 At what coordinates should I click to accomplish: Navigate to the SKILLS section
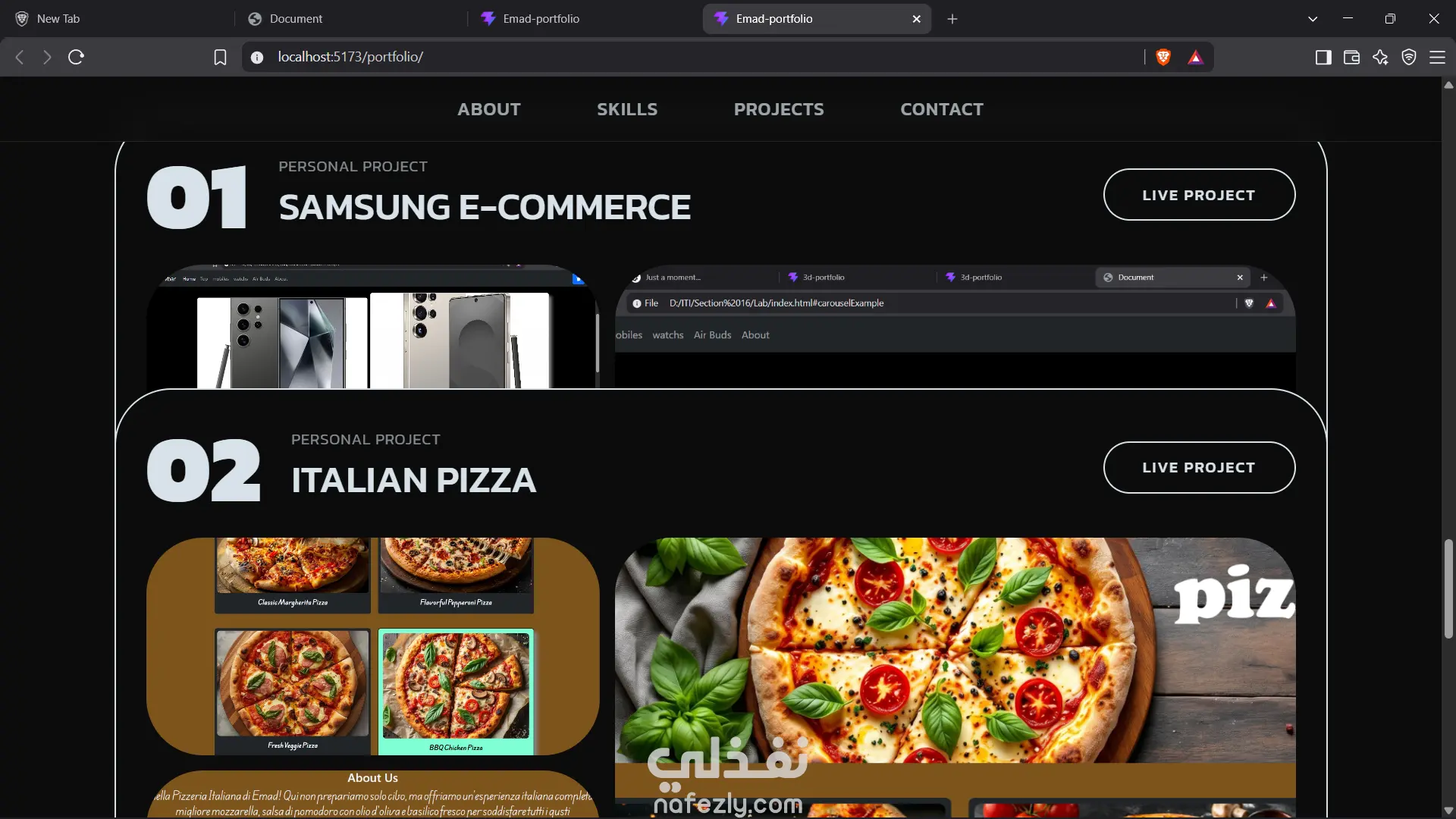point(627,109)
